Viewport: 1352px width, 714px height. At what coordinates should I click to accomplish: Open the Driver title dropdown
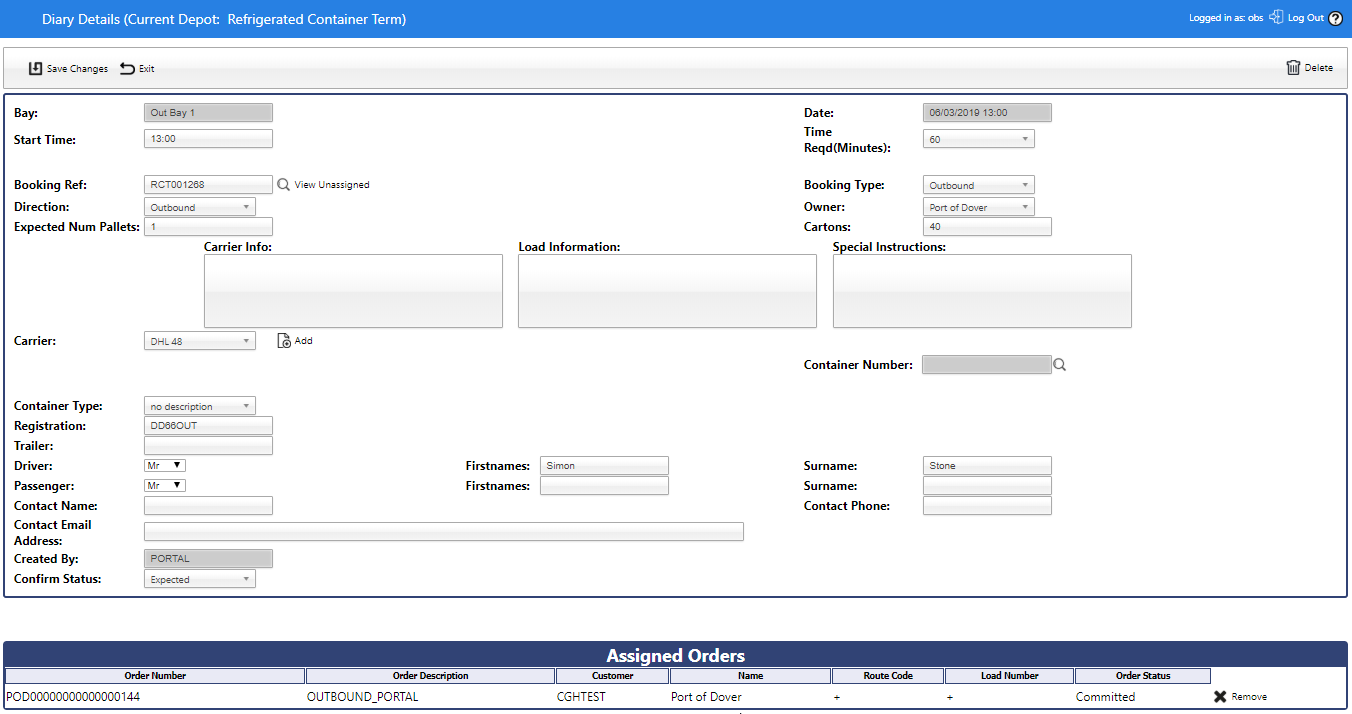coord(165,466)
